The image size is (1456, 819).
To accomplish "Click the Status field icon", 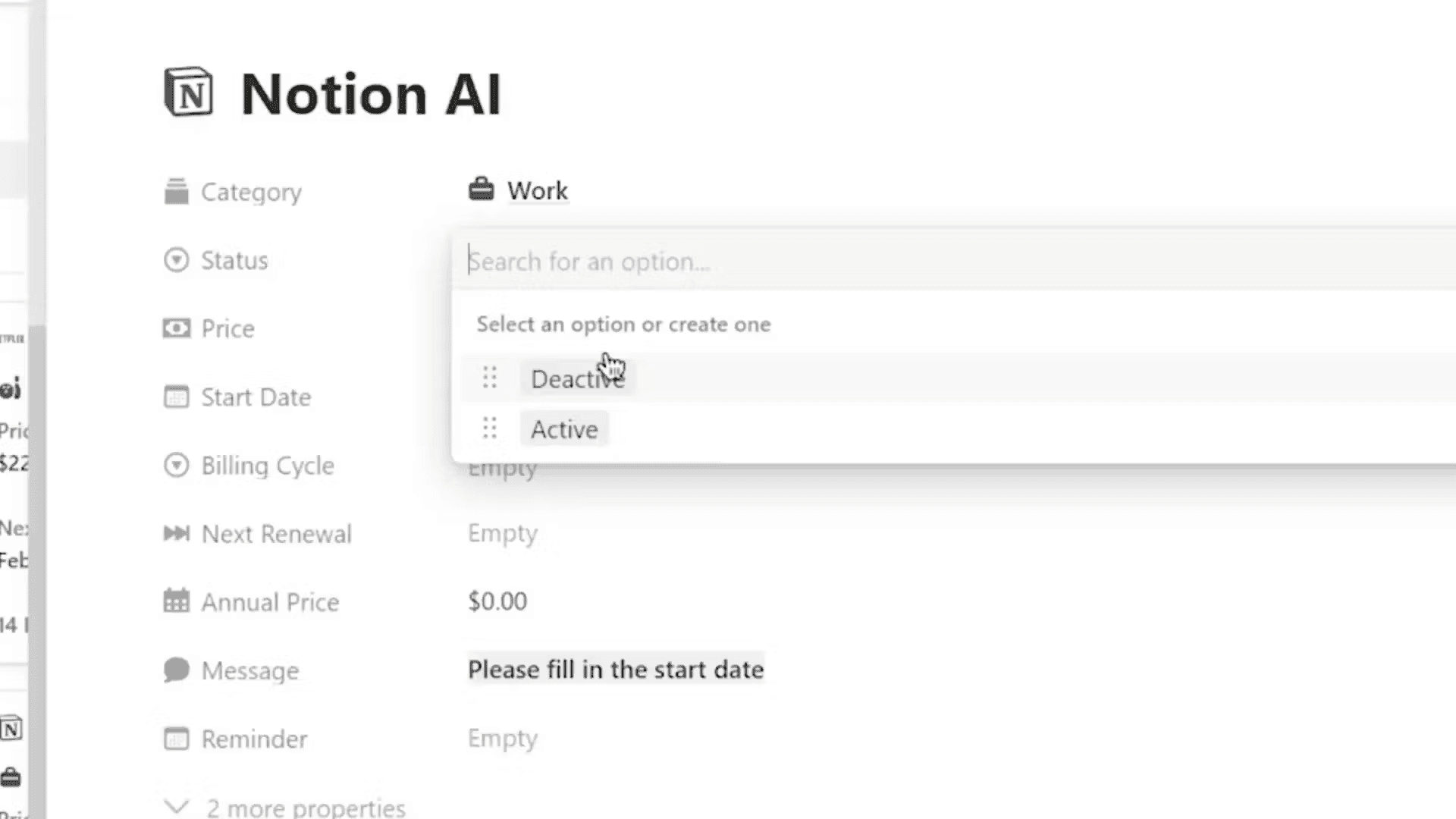I will click(176, 260).
